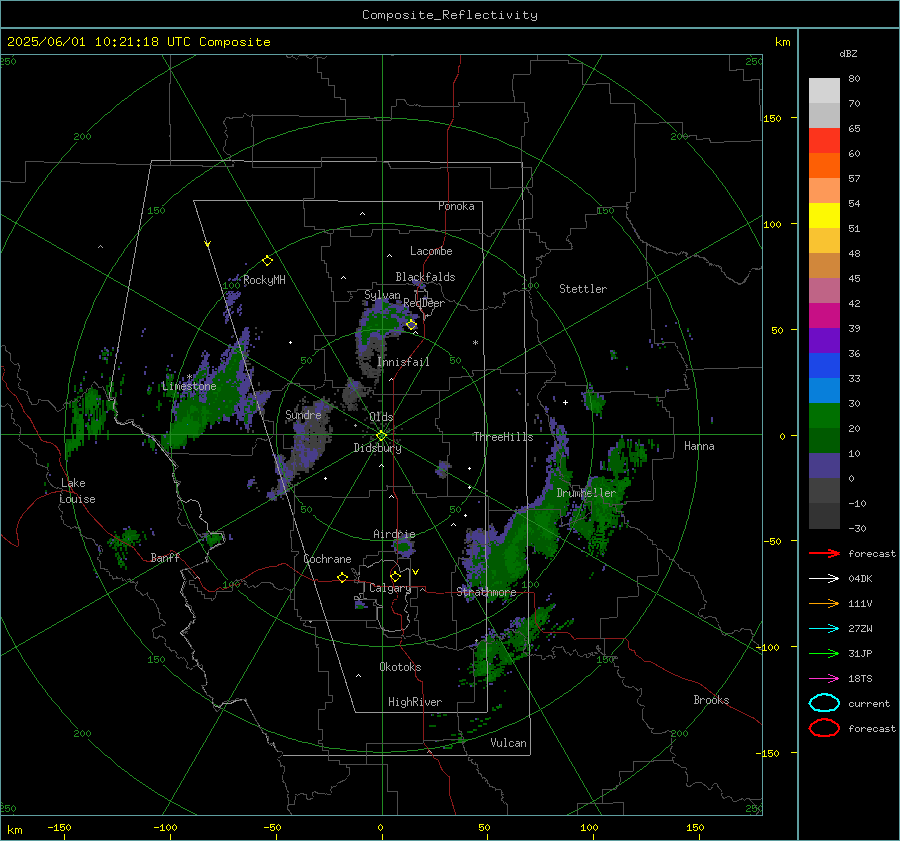Click the white 04DK arrow icon
This screenshot has width=900, height=841.
[x=824, y=579]
